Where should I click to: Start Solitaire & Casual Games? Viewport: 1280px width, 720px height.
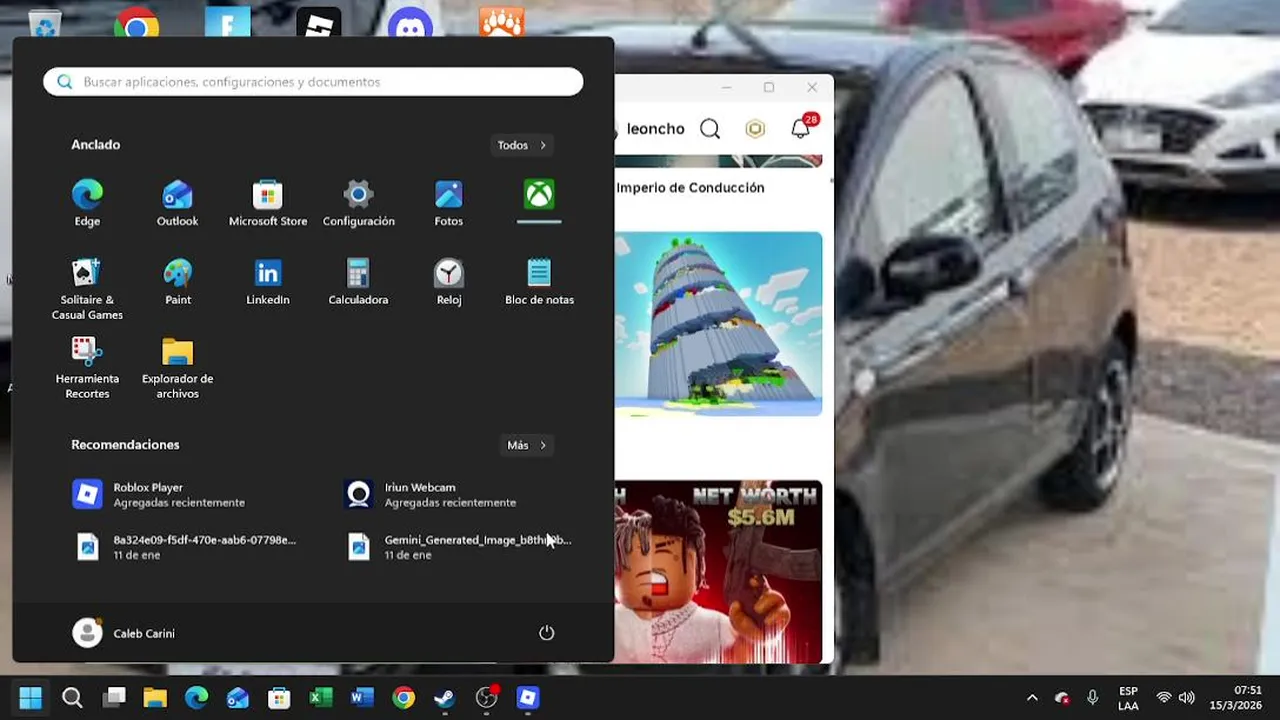pyautogui.click(x=87, y=289)
